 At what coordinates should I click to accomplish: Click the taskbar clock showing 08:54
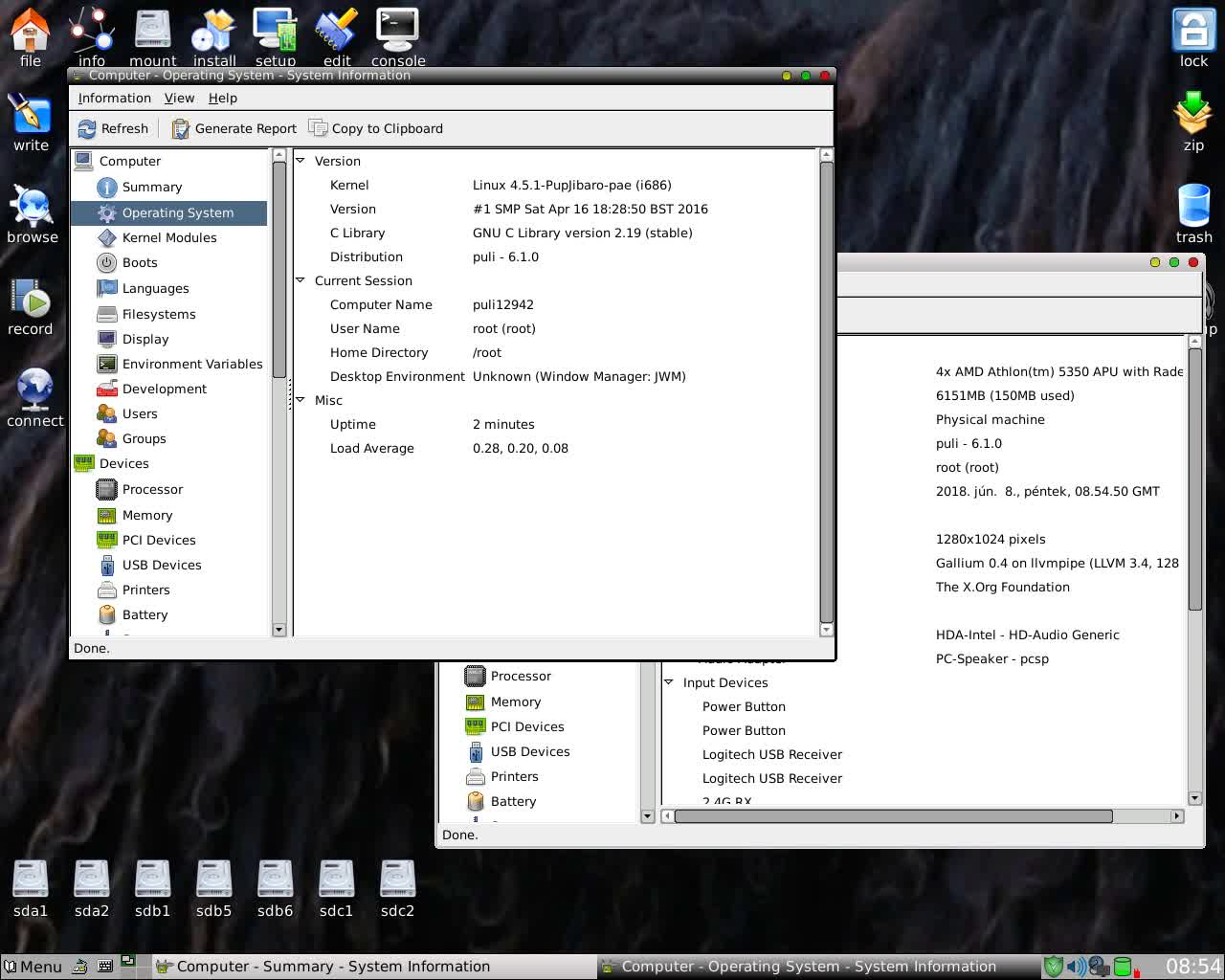(x=1192, y=967)
